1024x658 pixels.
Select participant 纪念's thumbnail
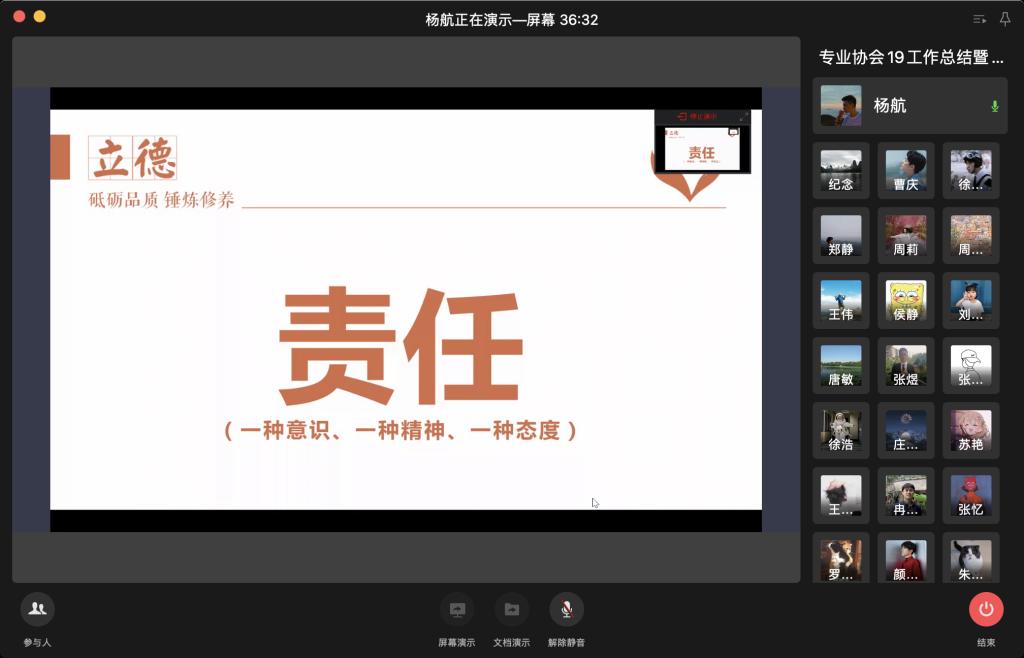841,171
